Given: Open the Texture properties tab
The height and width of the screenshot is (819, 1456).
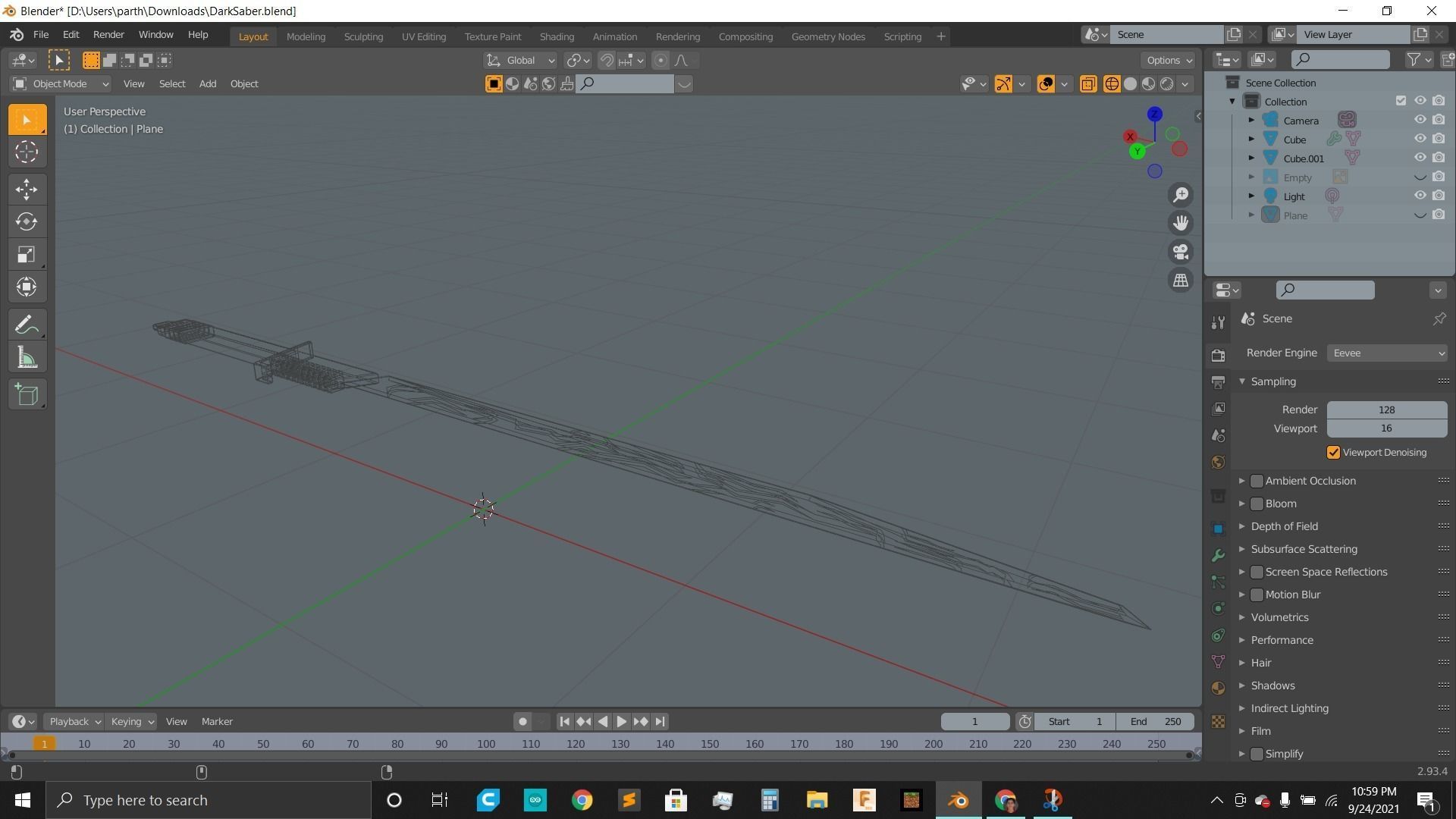Looking at the screenshot, I should pos(1218,721).
